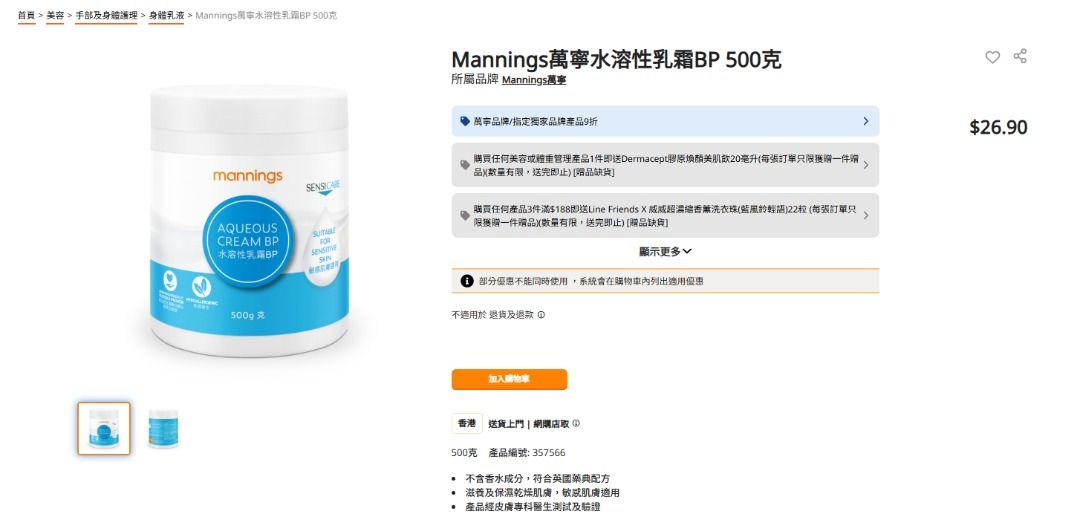Select the second product thumbnail
Viewport: 1080px width, 522px height.
pos(163,428)
